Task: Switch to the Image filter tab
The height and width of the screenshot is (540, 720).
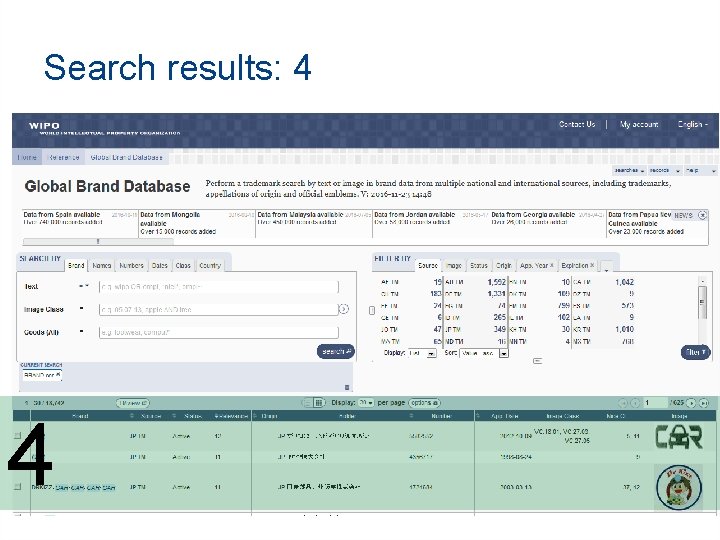Action: [x=453, y=265]
